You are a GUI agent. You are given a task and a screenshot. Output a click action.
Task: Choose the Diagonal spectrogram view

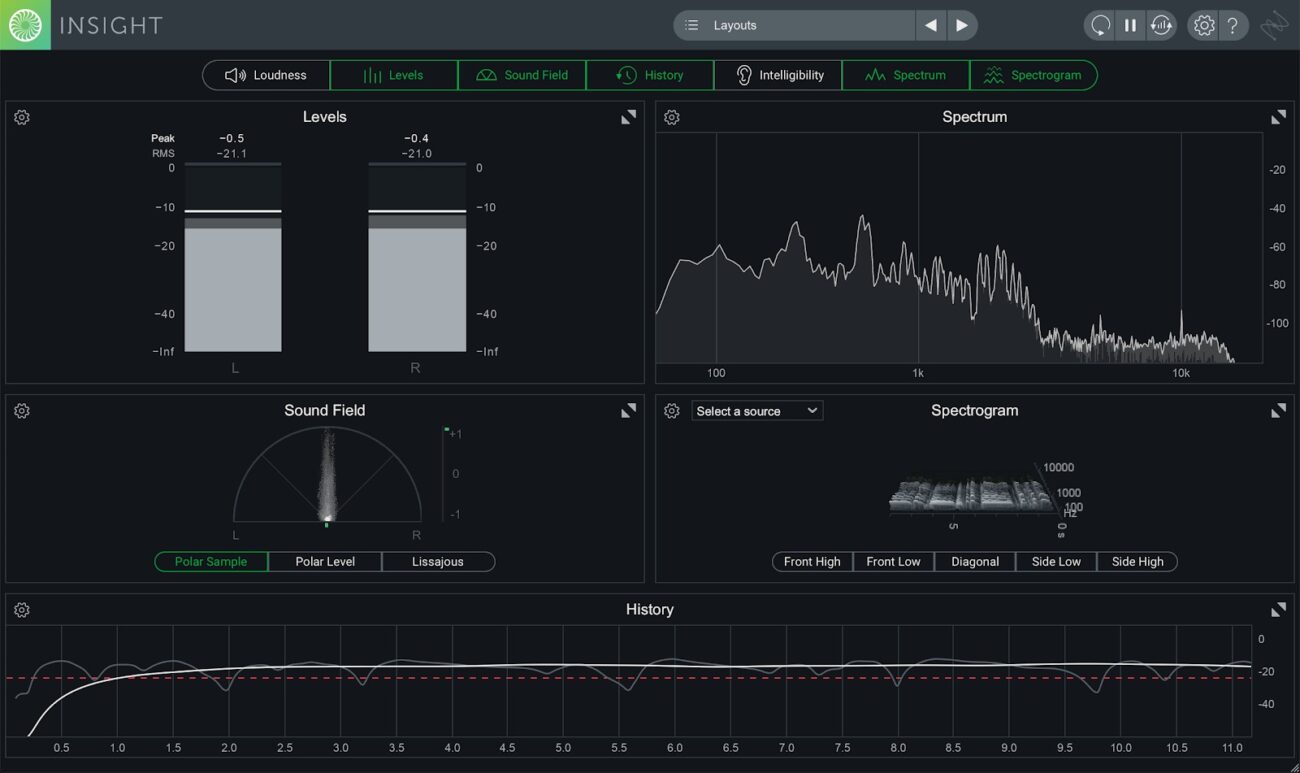pos(975,562)
